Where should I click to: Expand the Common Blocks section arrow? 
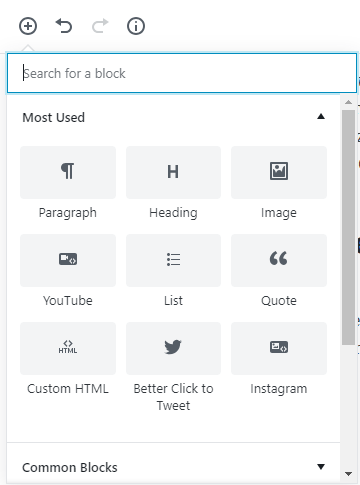pyautogui.click(x=321, y=466)
